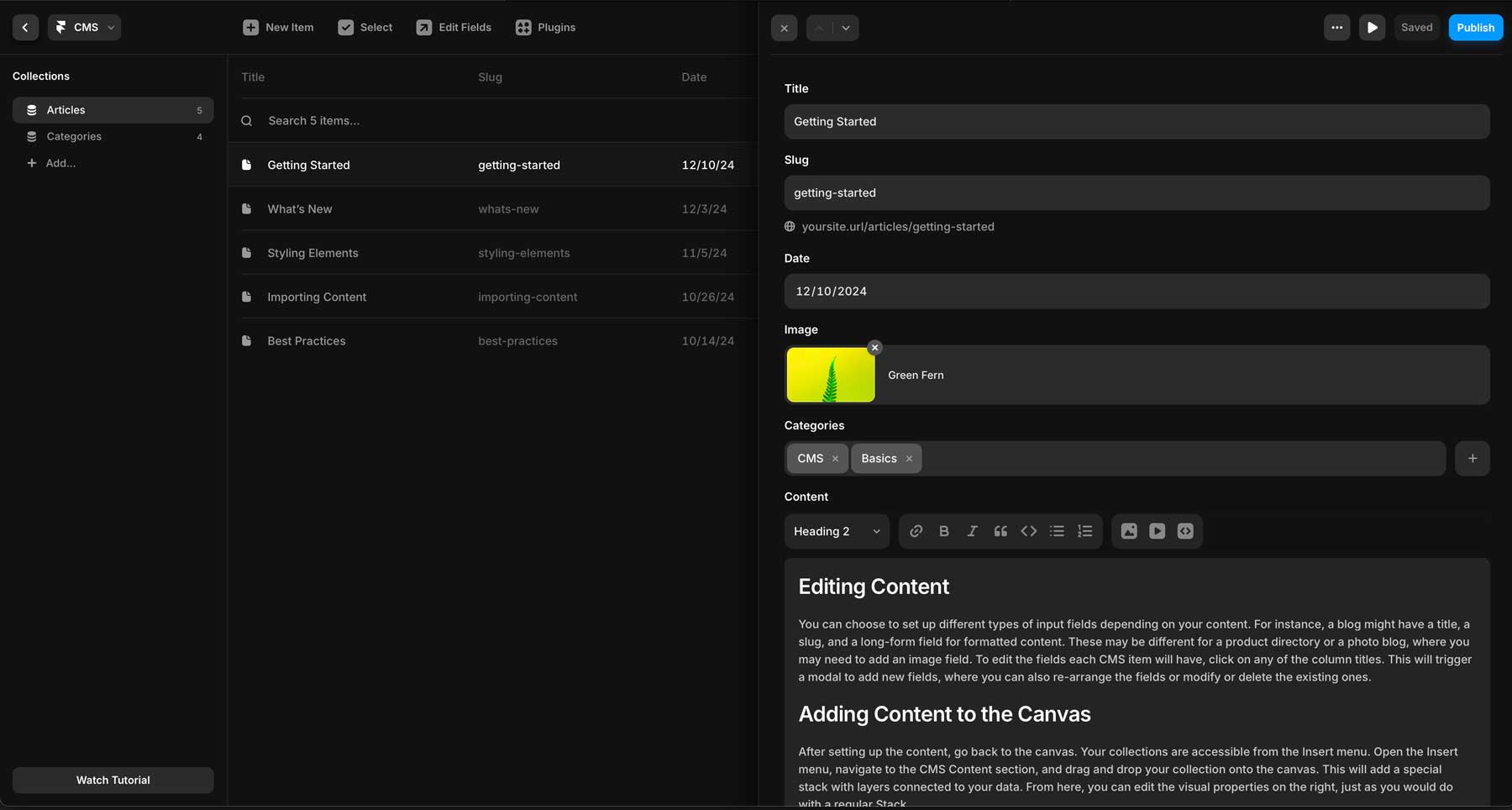The image size is (1512, 810).
Task: Open the Heading 2 style dropdown
Action: 836,531
